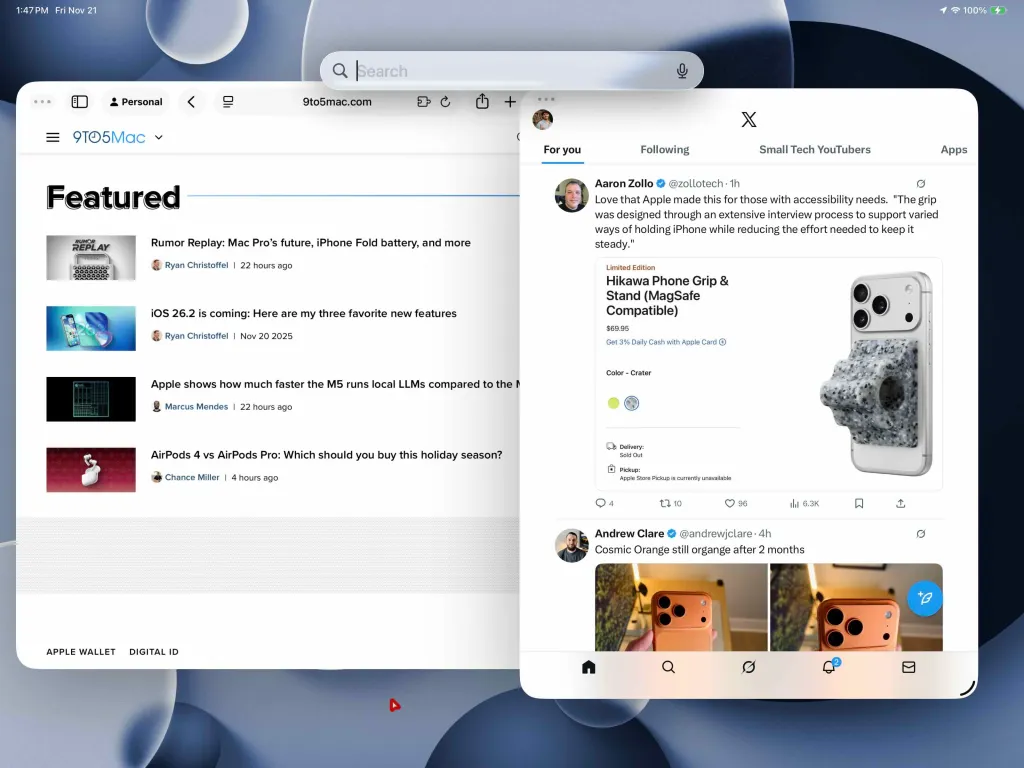Reload the 9to5mac.com page

(446, 102)
